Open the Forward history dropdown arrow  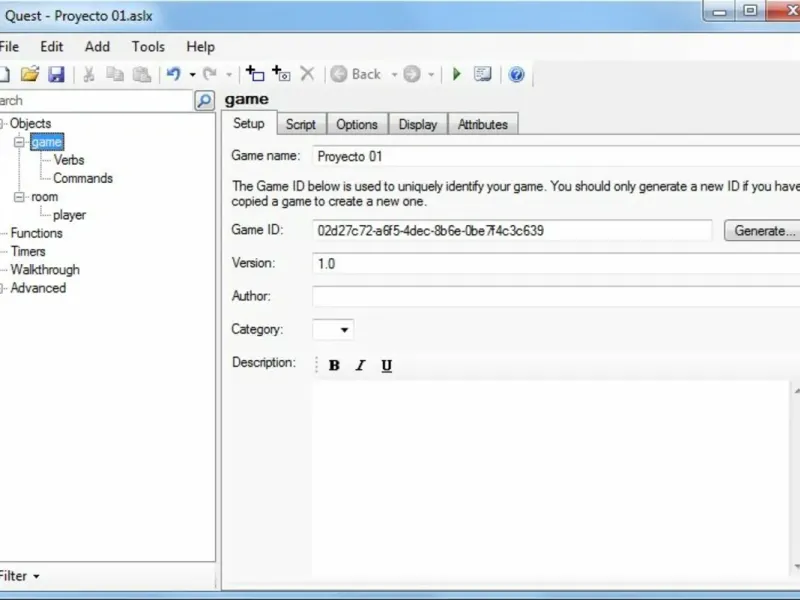pyautogui.click(x=431, y=75)
